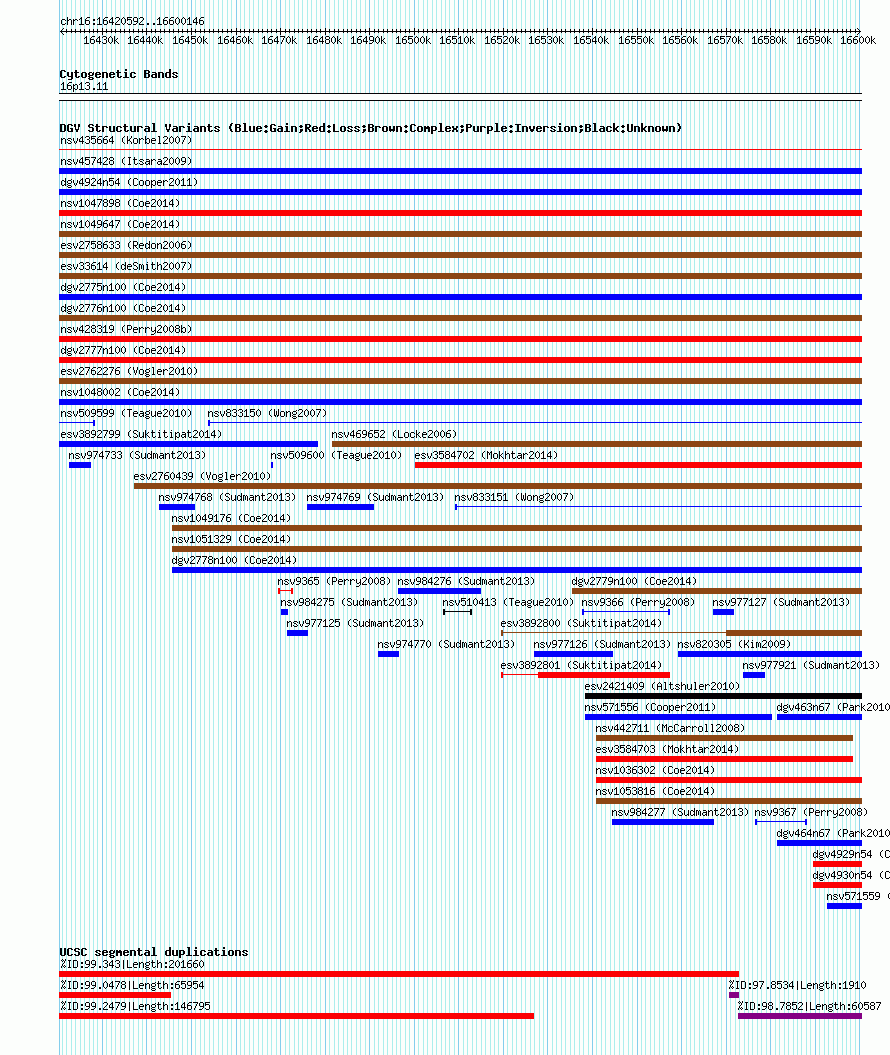Open nsv1036302 (Coe2014) variant
890x1055 pixels.
(x=655, y=770)
